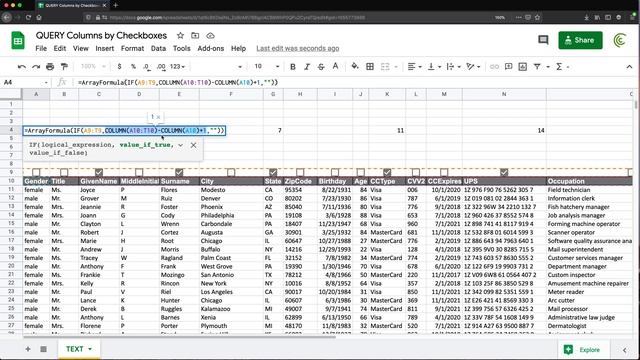Image resolution: width=640 pixels, height=360 pixels.
Task: Open the Add-ons menu
Action: [211, 48]
